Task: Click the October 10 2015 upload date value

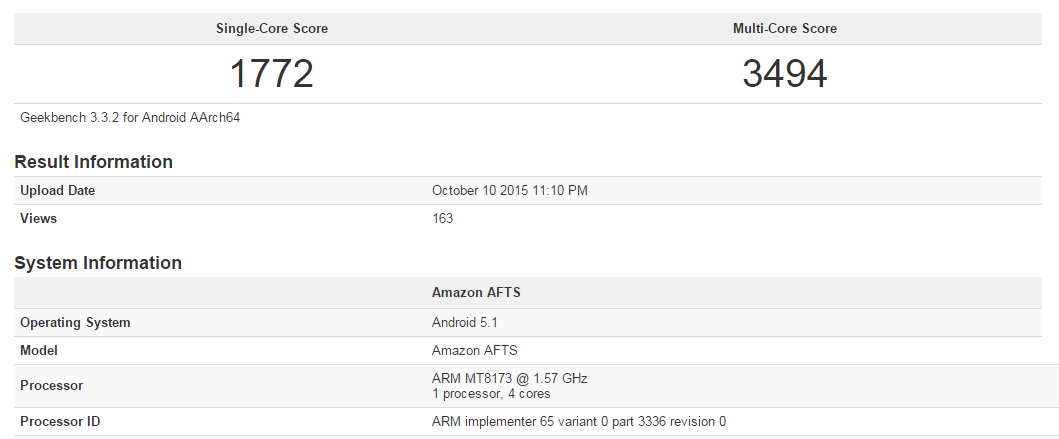Action: point(509,190)
